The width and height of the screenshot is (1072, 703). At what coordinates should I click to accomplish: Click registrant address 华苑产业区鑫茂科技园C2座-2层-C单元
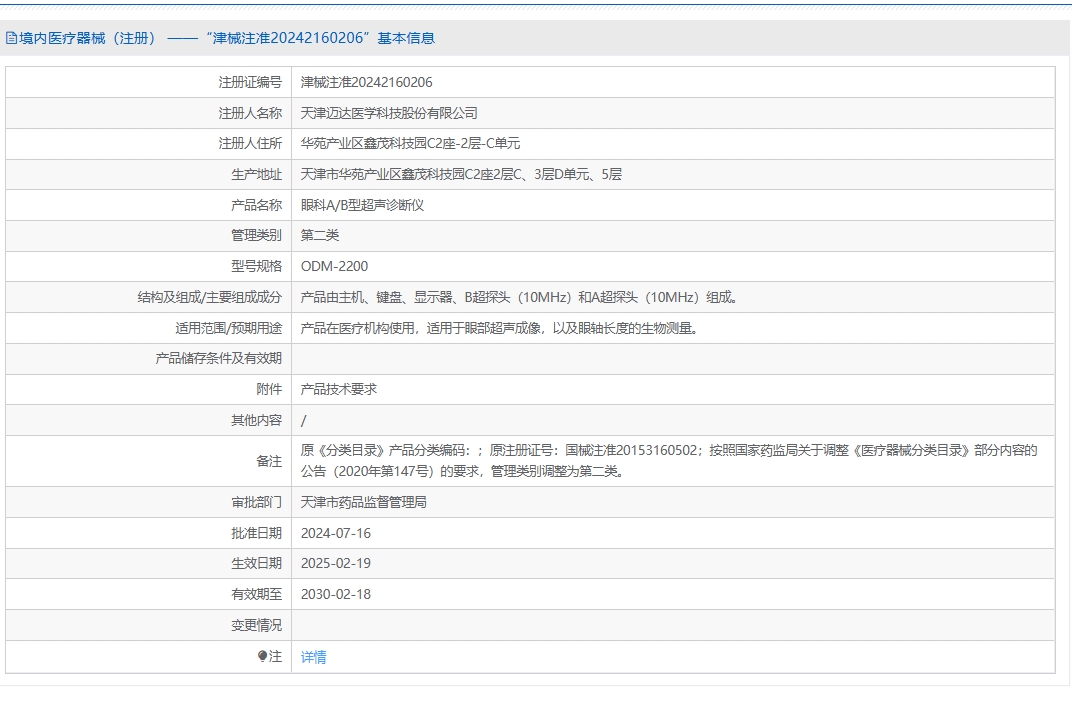point(410,144)
